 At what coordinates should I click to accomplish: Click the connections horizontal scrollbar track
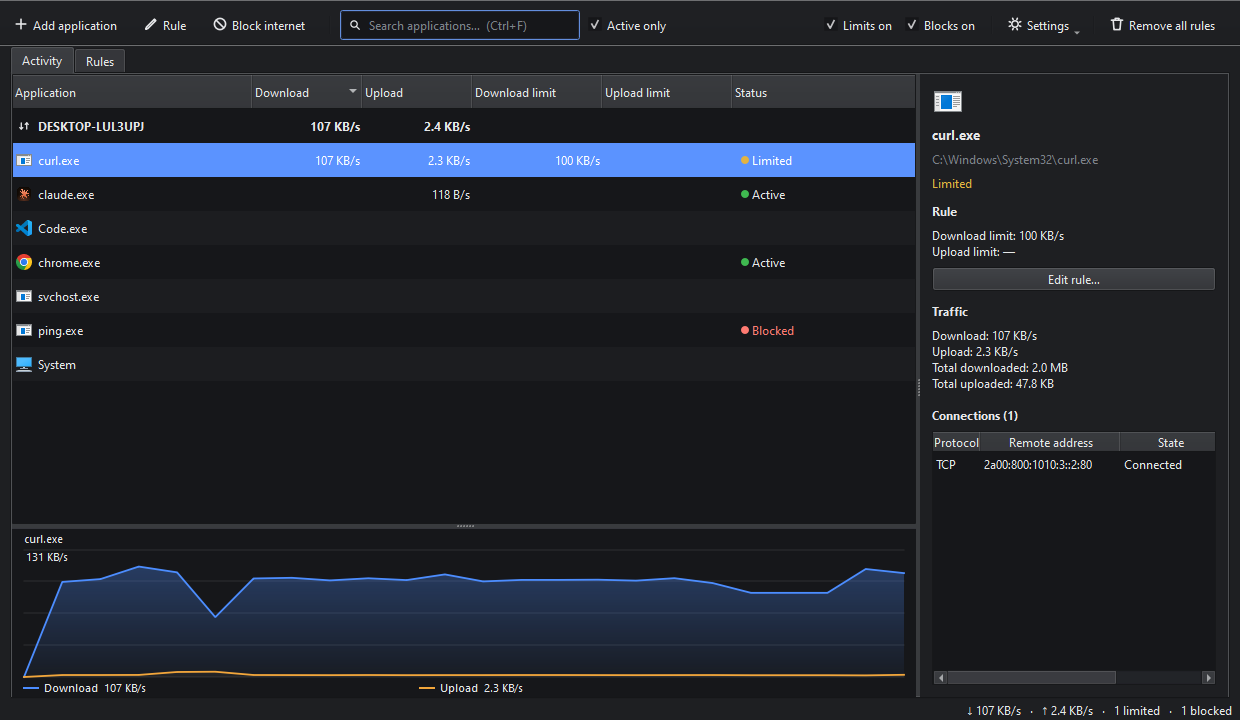pos(1073,678)
